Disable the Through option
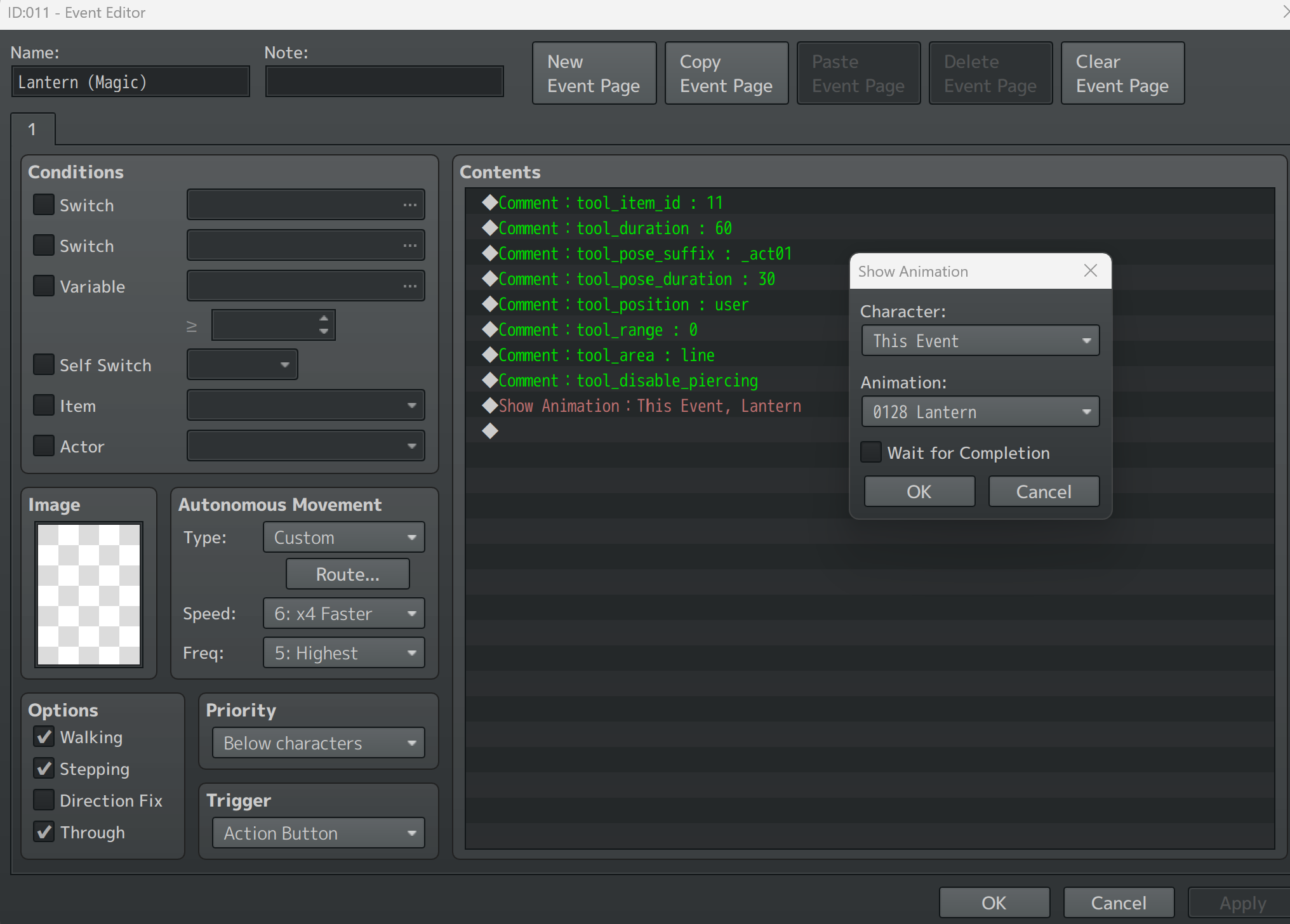The height and width of the screenshot is (924, 1290). click(44, 832)
